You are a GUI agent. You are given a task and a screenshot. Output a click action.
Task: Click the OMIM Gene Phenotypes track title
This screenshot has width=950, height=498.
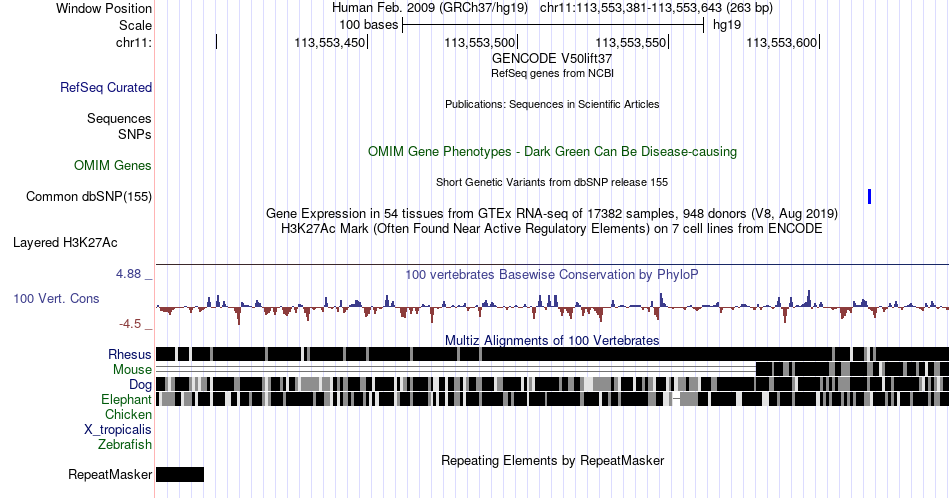pos(552,151)
